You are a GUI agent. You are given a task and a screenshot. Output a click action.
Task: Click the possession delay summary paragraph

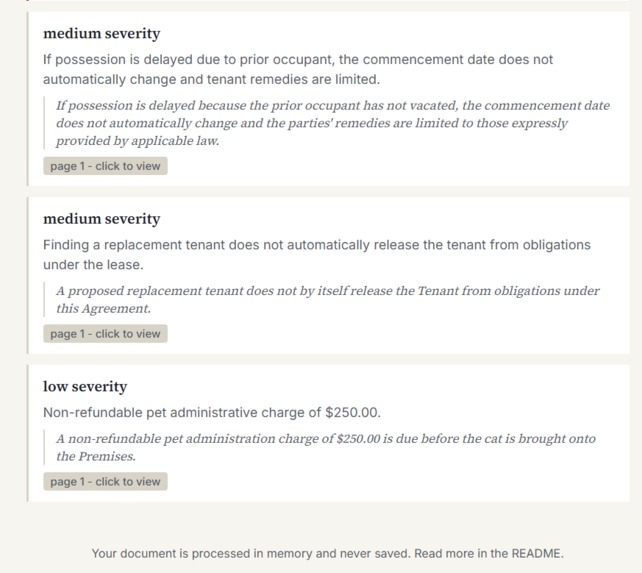pyautogui.click(x=298, y=69)
